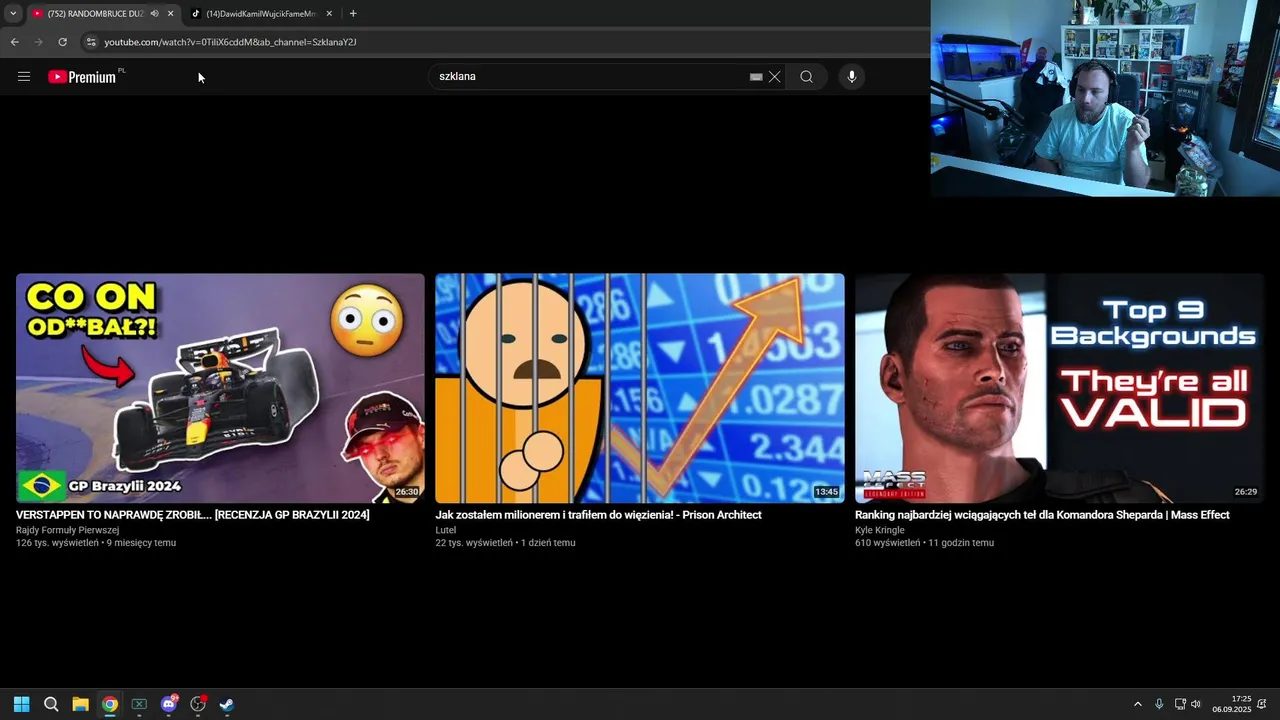The height and width of the screenshot is (720, 1280).
Task: Click '126 tys. wyświetleń' view count text
Action: point(57,543)
